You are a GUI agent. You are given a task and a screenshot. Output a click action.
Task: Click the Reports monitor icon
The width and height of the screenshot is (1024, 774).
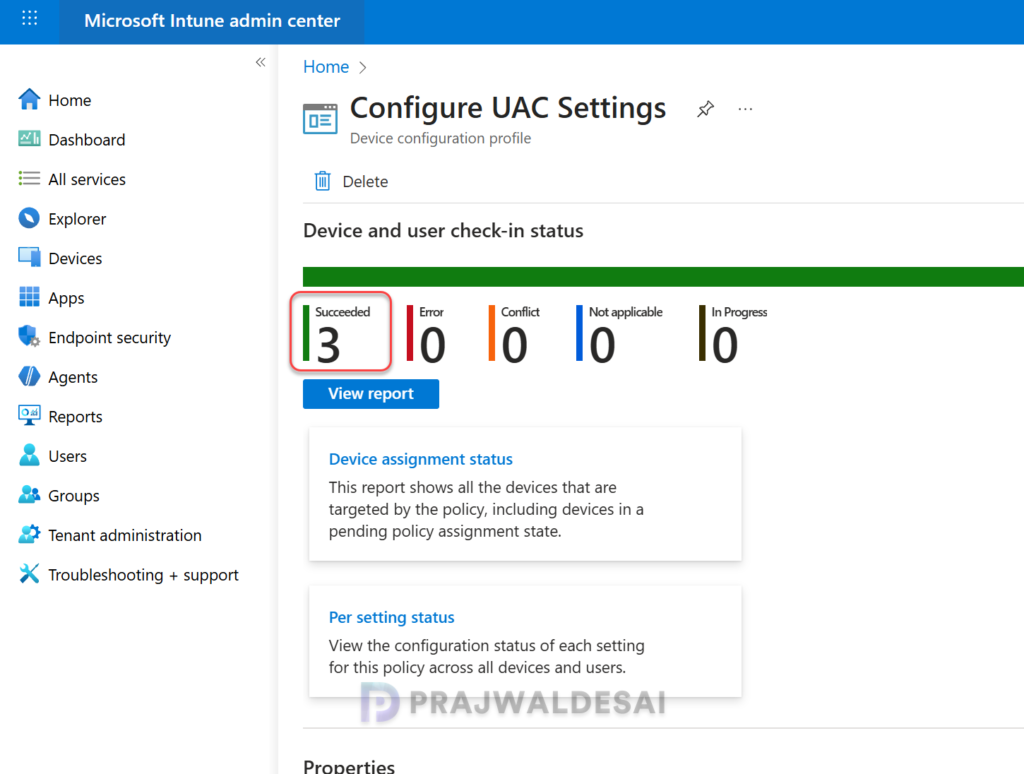[29, 415]
